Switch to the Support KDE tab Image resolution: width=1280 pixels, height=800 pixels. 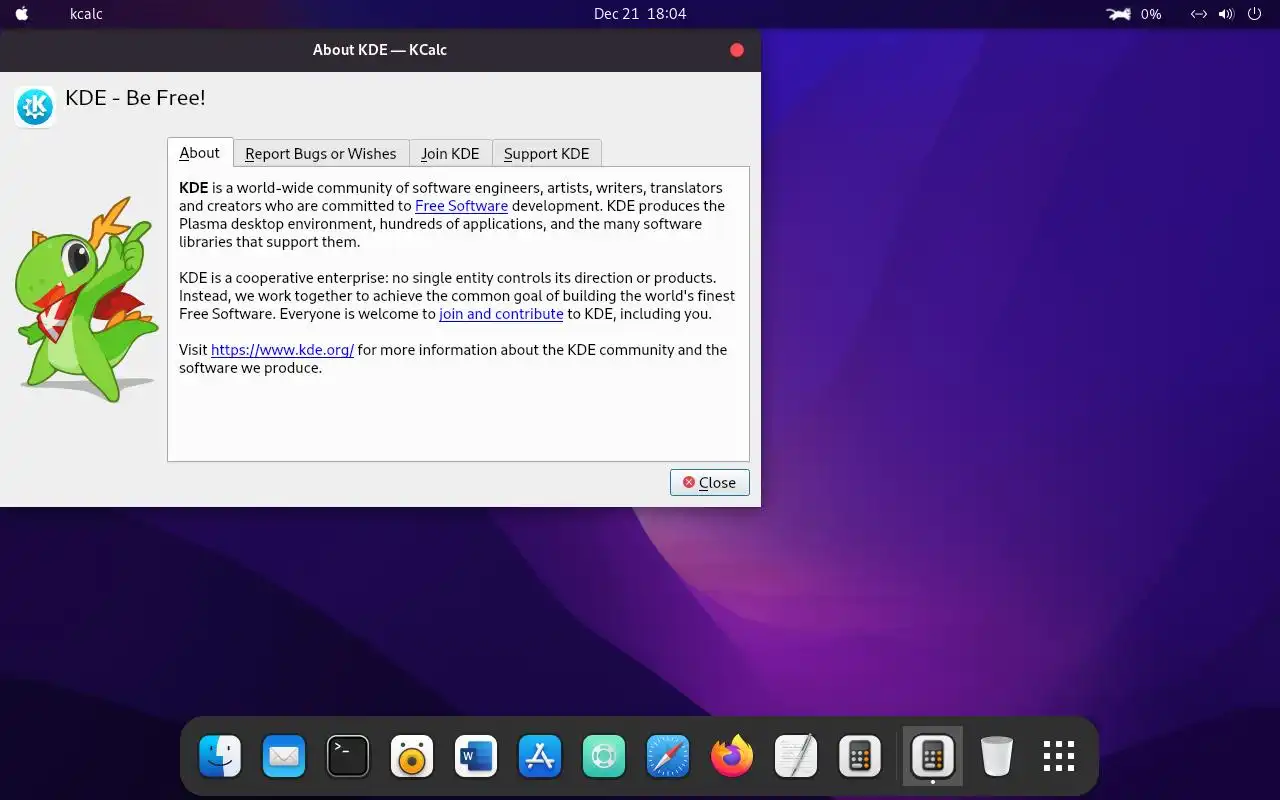(x=547, y=154)
